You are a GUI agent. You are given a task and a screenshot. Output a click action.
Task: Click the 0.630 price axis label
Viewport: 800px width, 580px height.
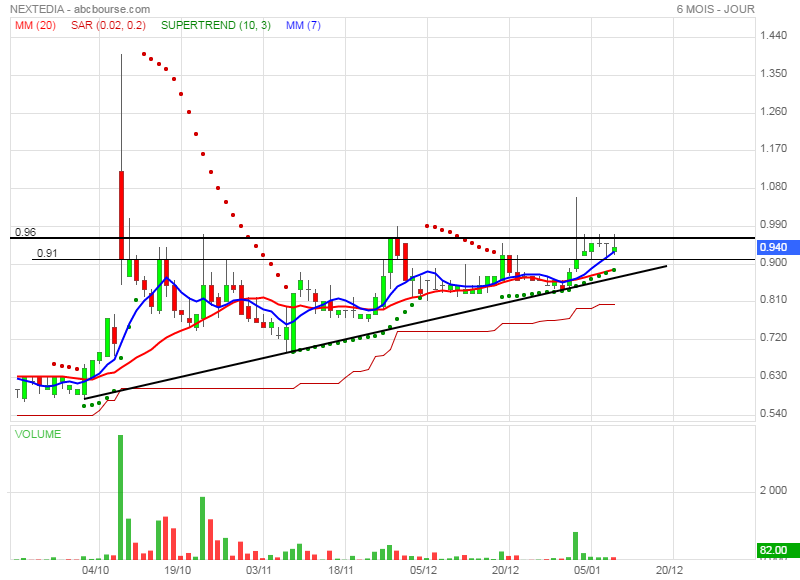pos(773,375)
